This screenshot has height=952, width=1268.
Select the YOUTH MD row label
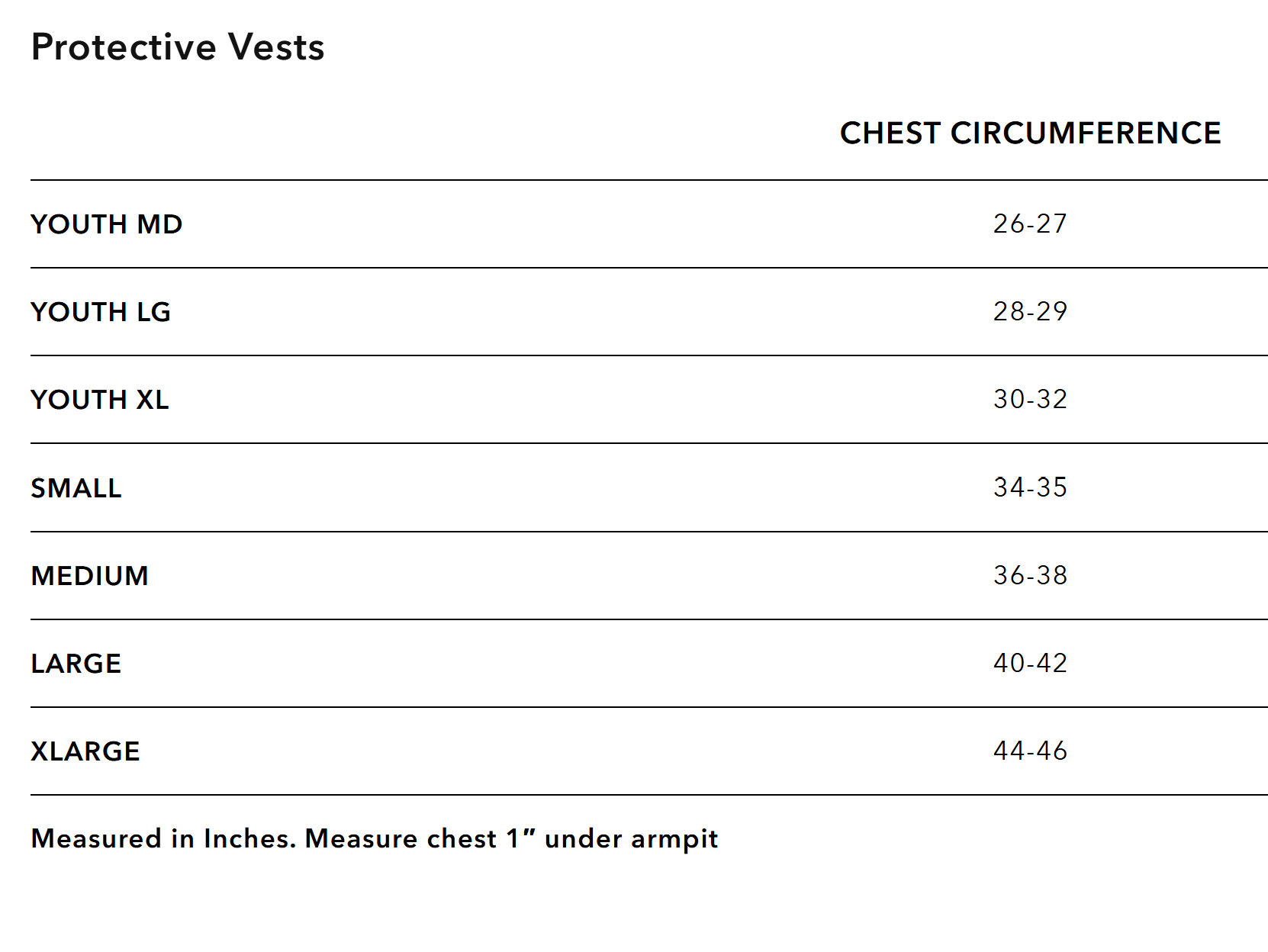click(107, 224)
